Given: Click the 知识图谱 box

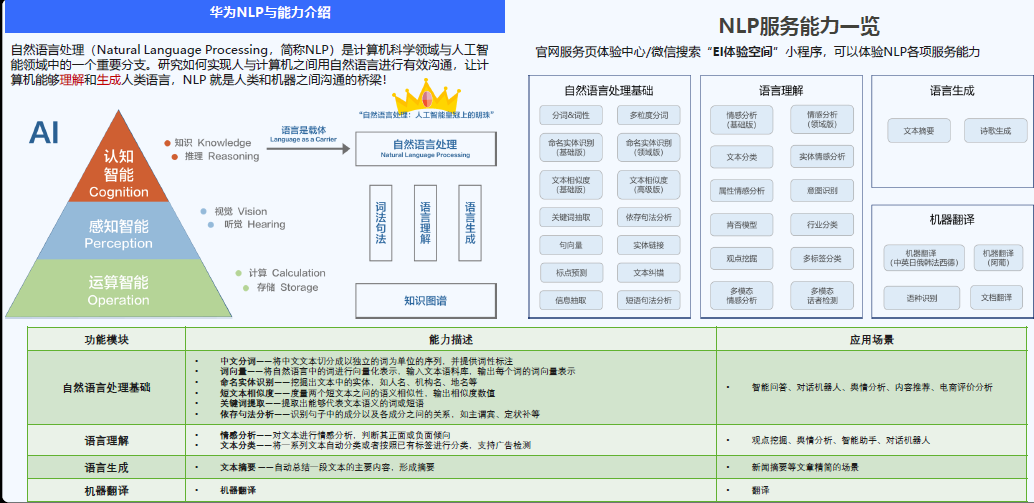Looking at the screenshot, I should [x=425, y=301].
